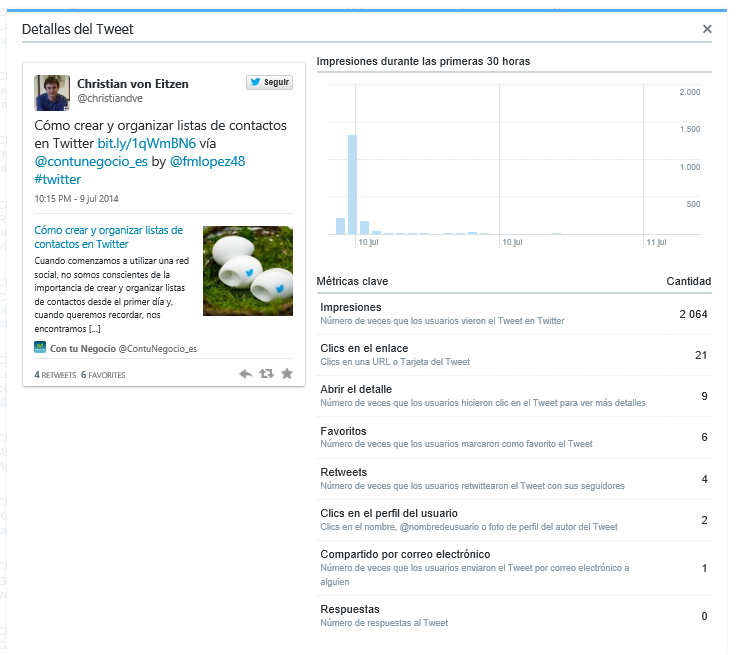Click the 11 jul axis label
738x655 pixels.
tap(656, 242)
